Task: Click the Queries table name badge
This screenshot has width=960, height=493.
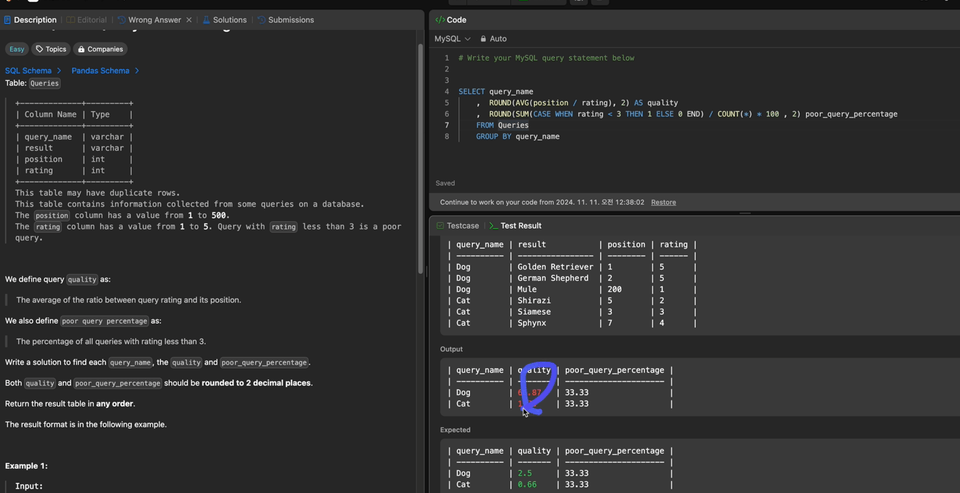Action: click(x=45, y=83)
